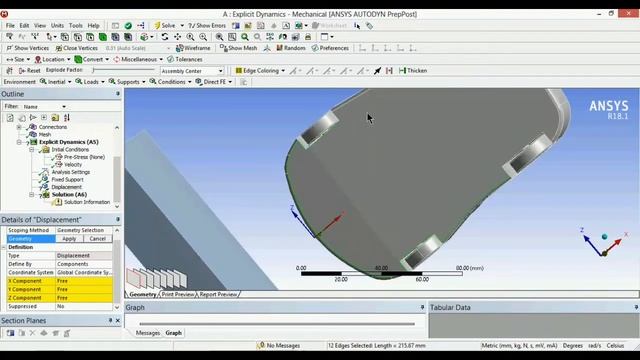
Task: Pin the Graph panel
Action: tap(422, 307)
